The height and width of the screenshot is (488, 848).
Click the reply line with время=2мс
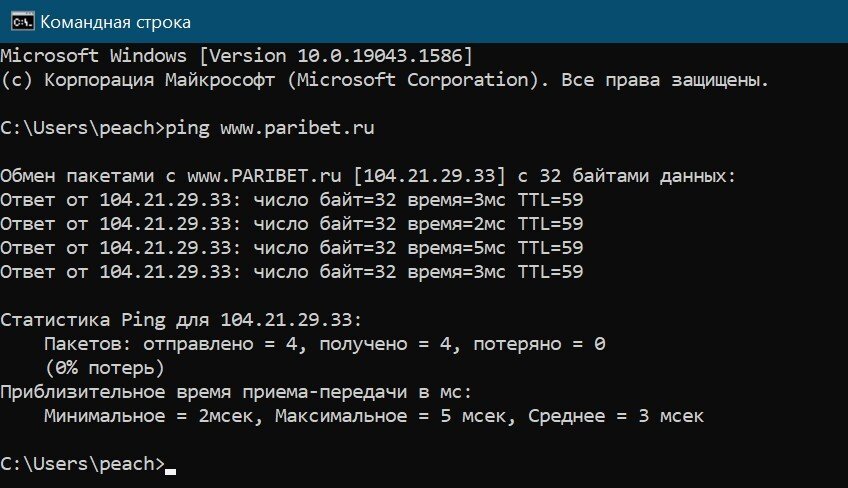[x=291, y=224]
